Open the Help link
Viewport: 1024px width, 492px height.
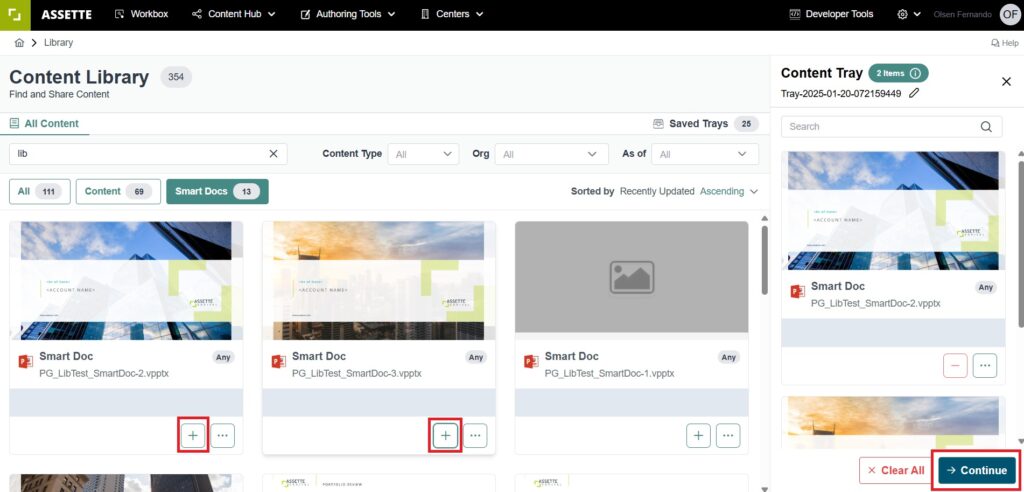(1004, 43)
